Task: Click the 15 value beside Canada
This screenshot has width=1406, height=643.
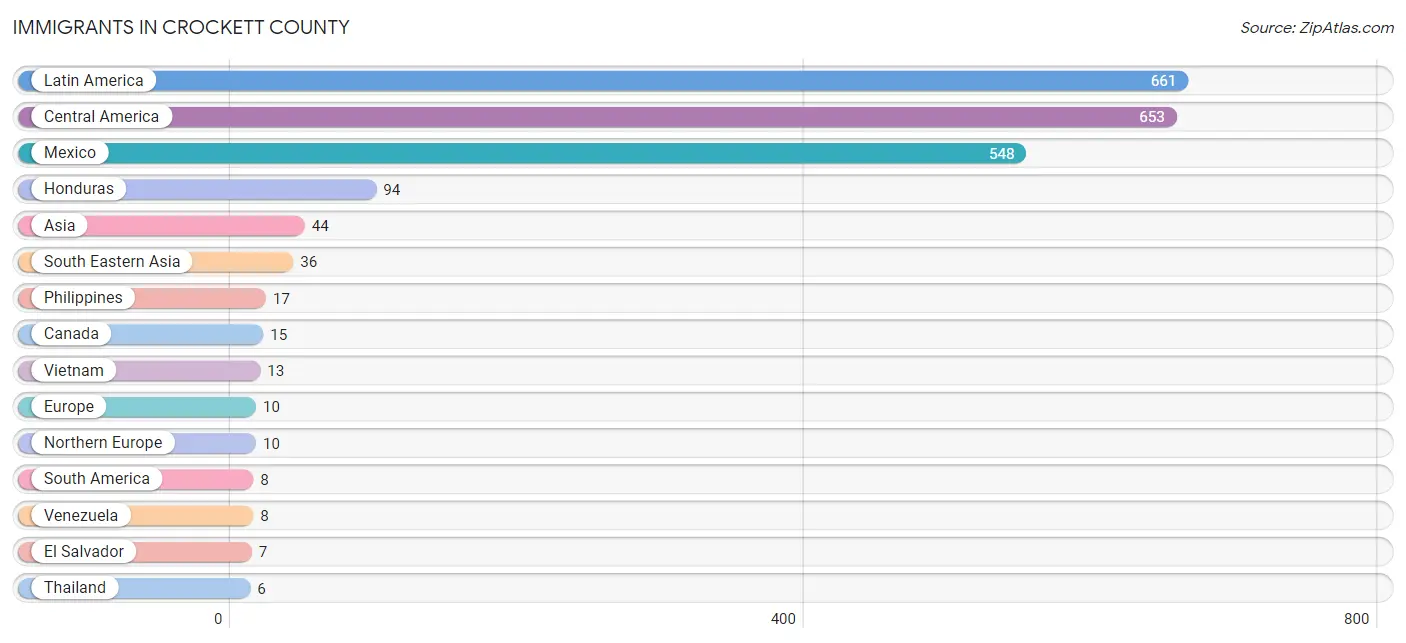Action: [278, 335]
